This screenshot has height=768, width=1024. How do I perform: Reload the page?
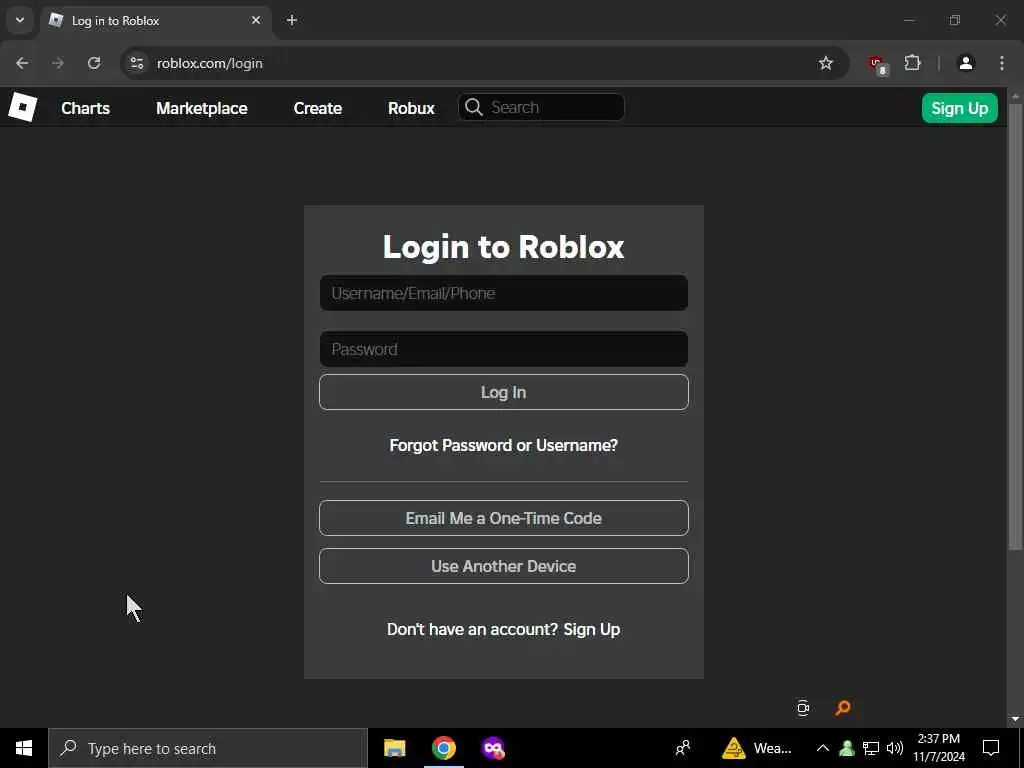(94, 63)
